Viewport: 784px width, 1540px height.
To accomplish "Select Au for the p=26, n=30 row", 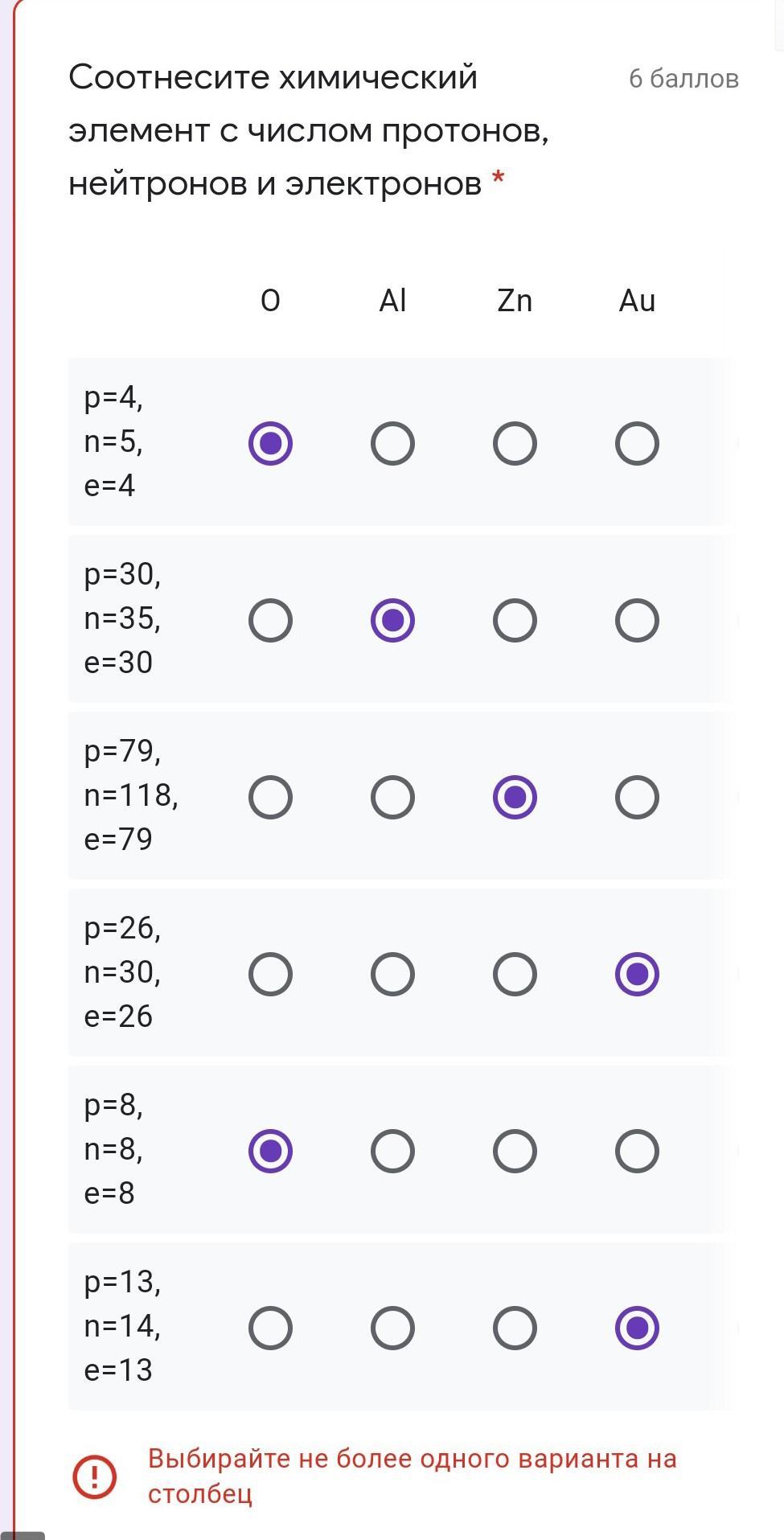I will [637, 974].
